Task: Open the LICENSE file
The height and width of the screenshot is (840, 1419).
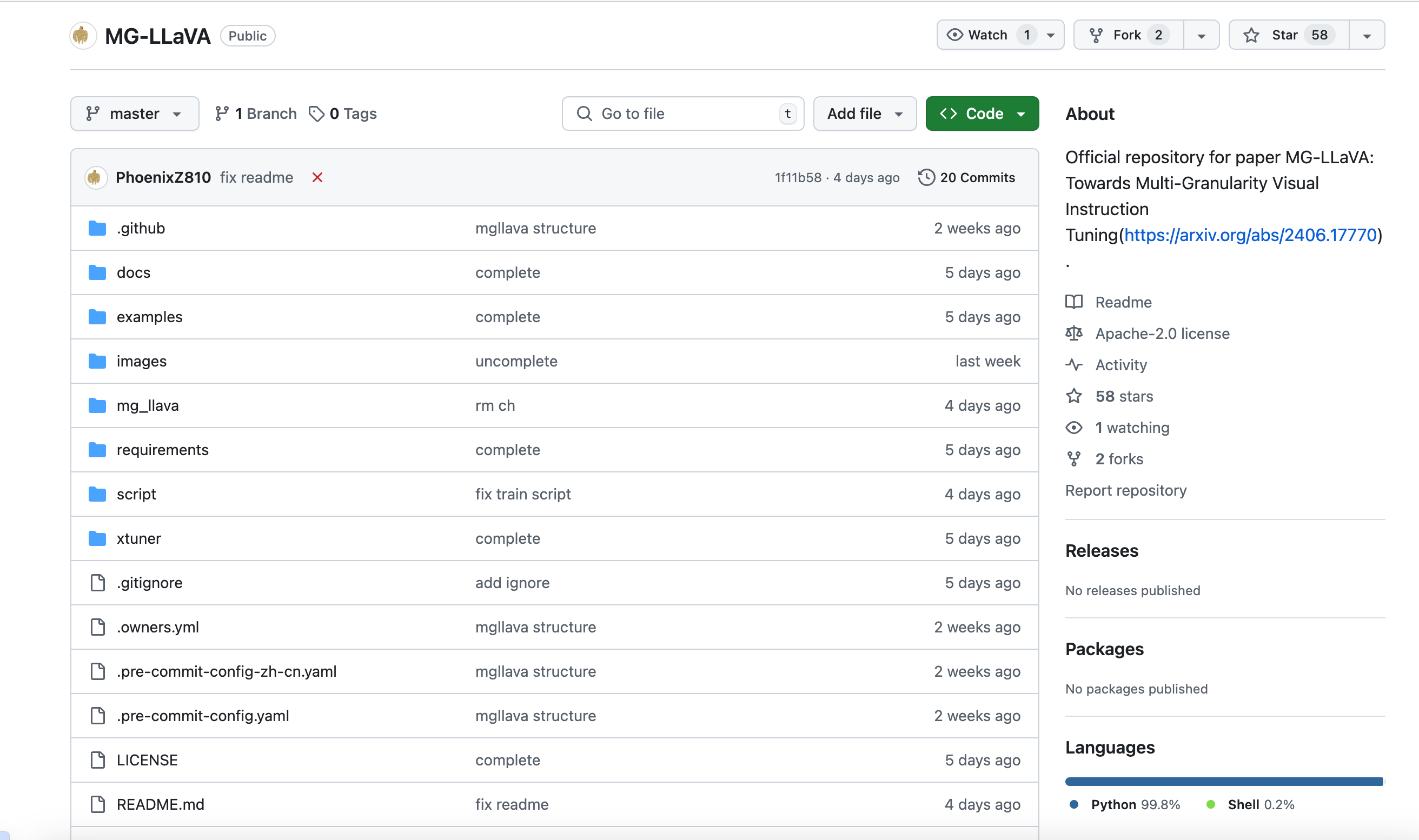Action: pyautogui.click(x=147, y=759)
